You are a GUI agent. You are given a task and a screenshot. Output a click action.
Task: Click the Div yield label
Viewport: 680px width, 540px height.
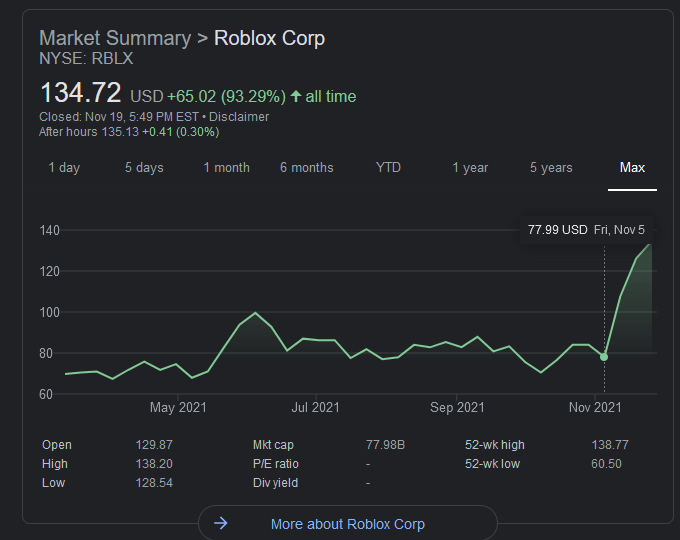[275, 483]
